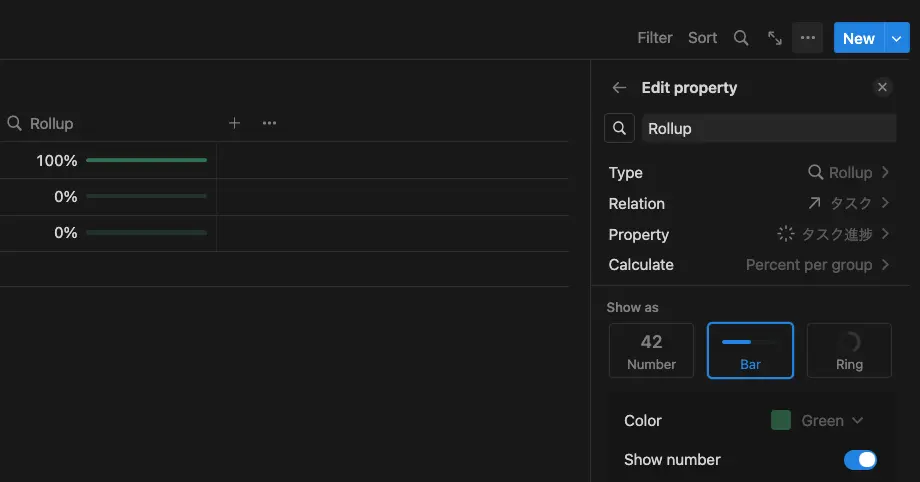Select the Ring display option

[x=849, y=350]
